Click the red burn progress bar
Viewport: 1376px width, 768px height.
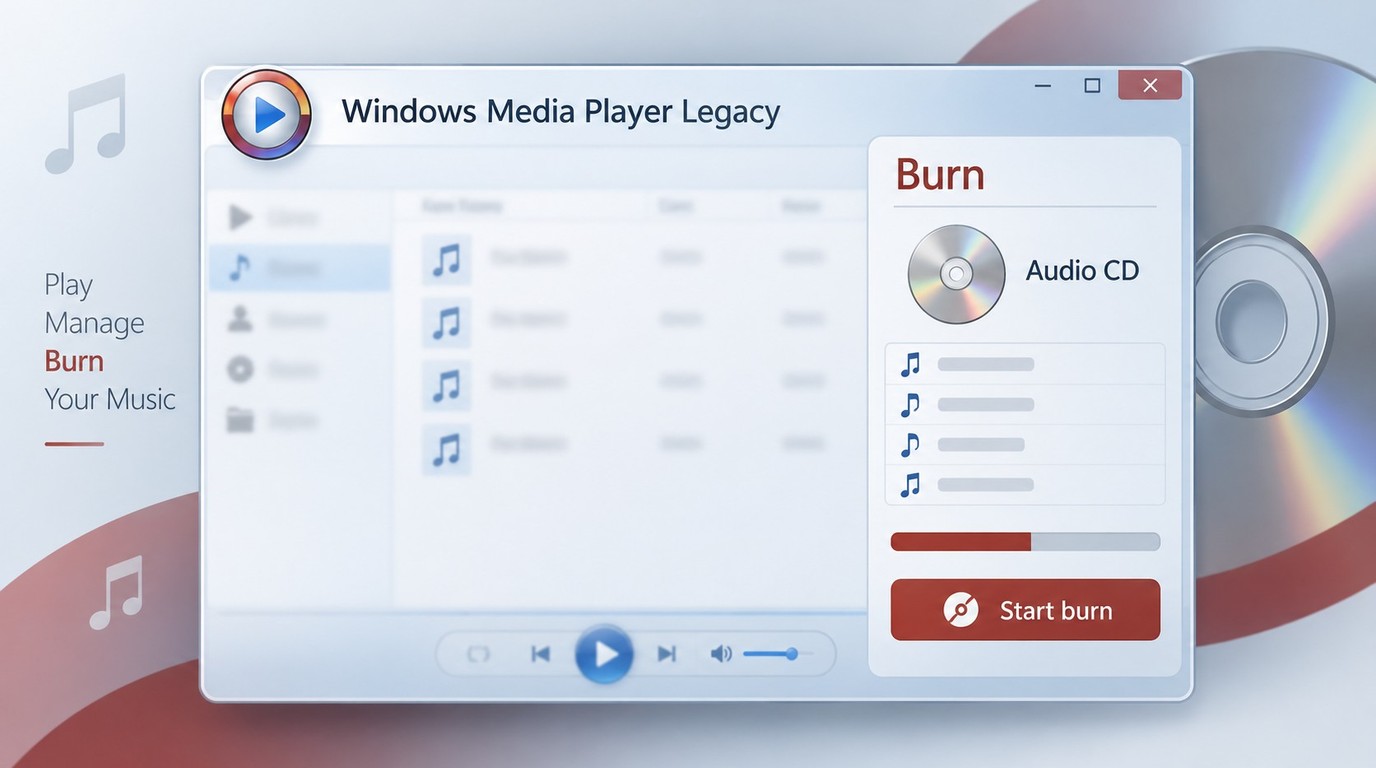pyautogui.click(x=1025, y=541)
